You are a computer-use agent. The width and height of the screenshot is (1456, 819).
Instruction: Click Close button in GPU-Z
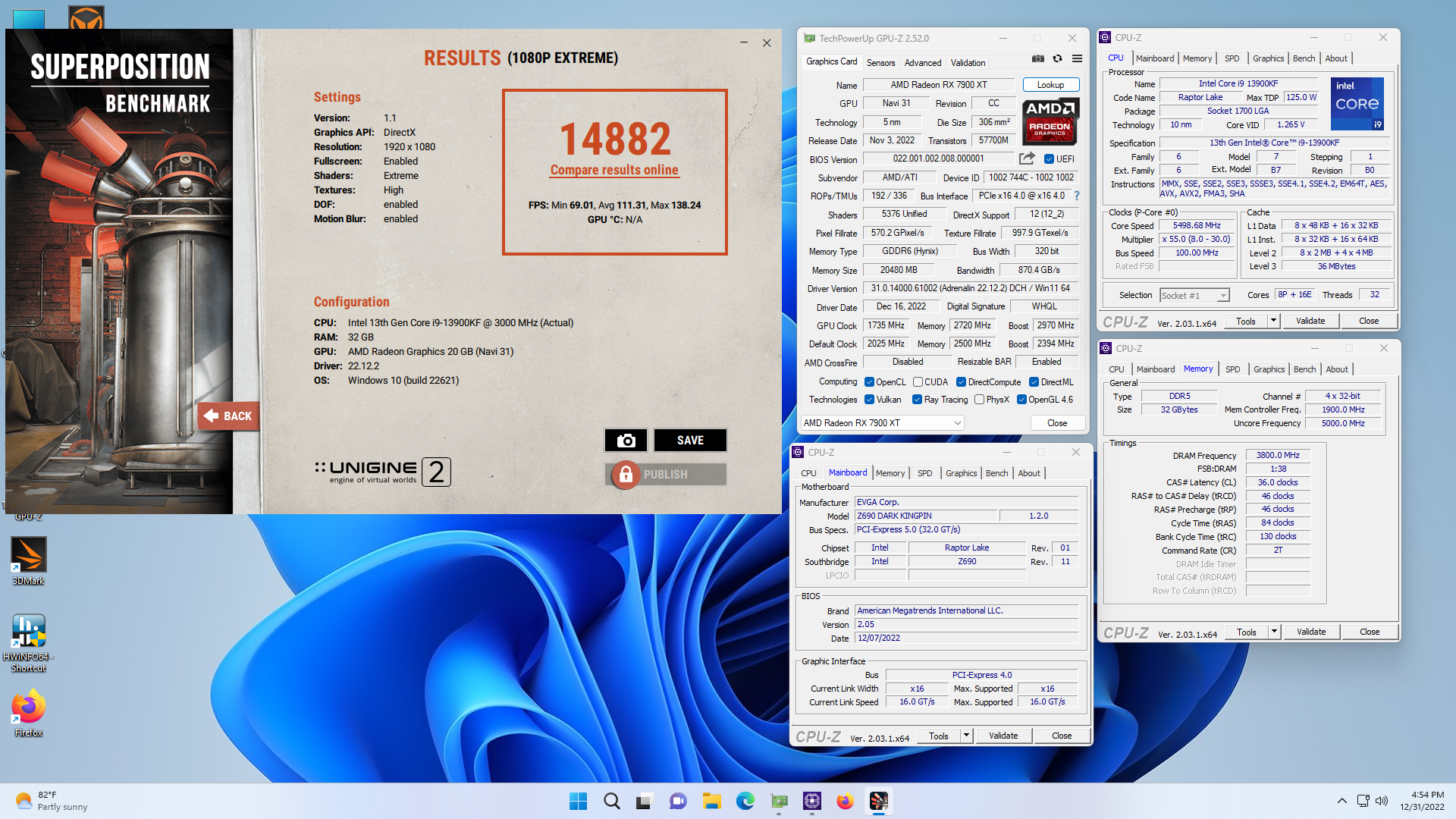click(x=1057, y=423)
